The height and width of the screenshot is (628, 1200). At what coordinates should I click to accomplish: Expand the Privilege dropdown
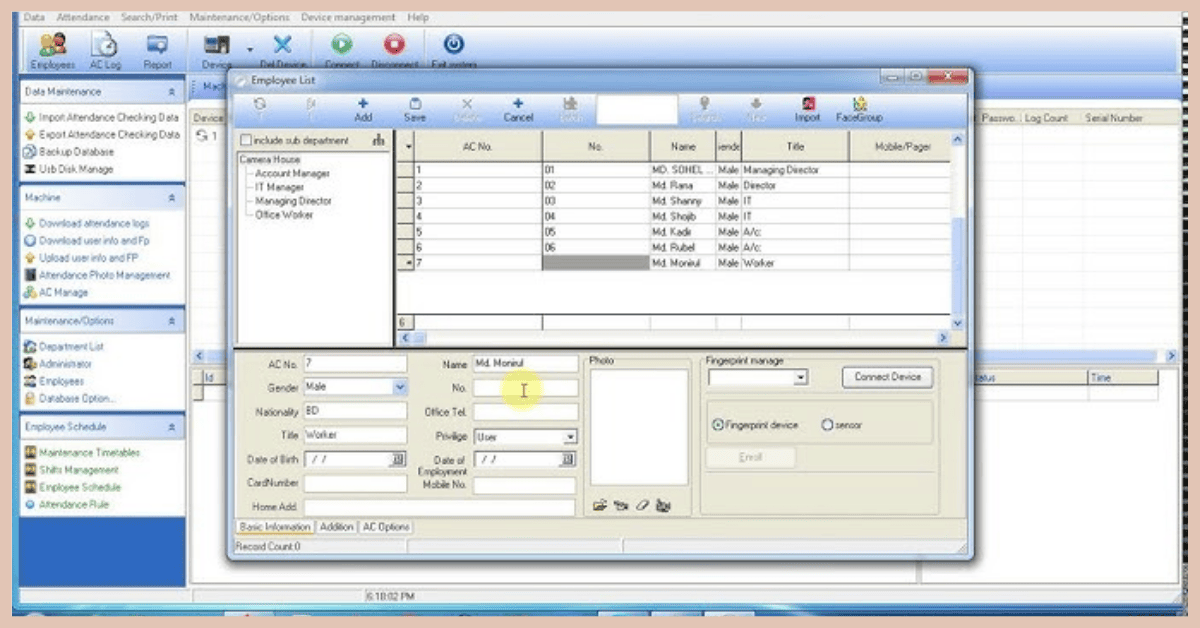pos(570,437)
